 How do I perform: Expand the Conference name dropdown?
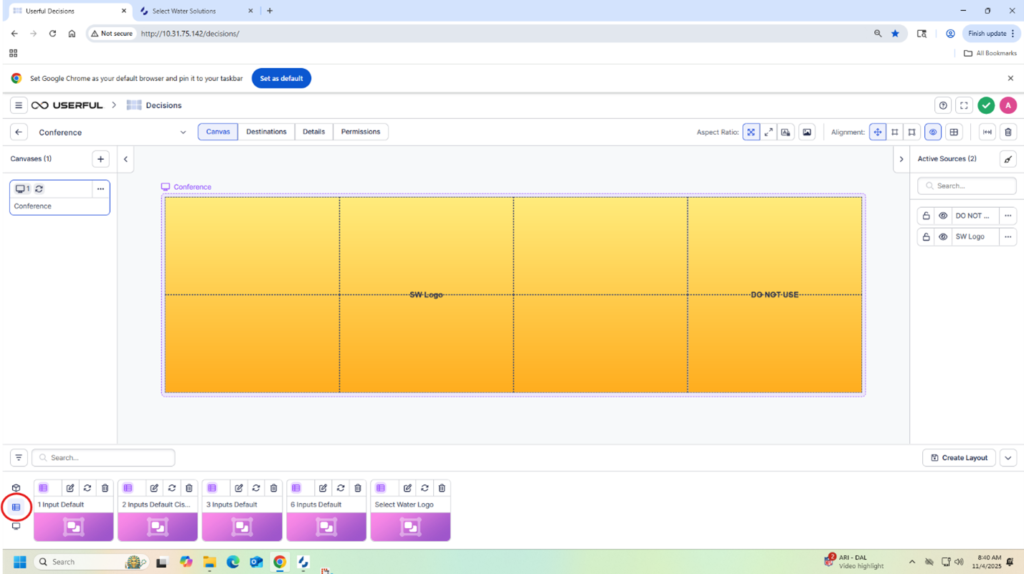coord(183,132)
